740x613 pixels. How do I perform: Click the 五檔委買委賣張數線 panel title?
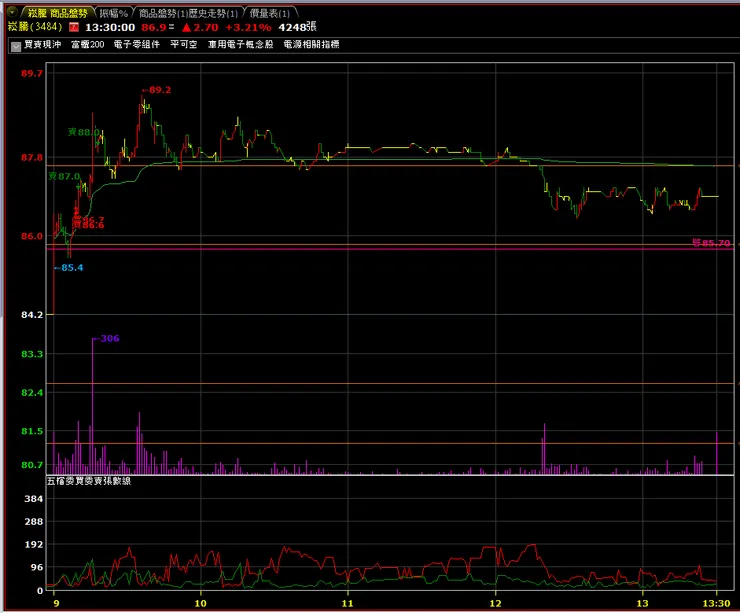[x=89, y=481]
